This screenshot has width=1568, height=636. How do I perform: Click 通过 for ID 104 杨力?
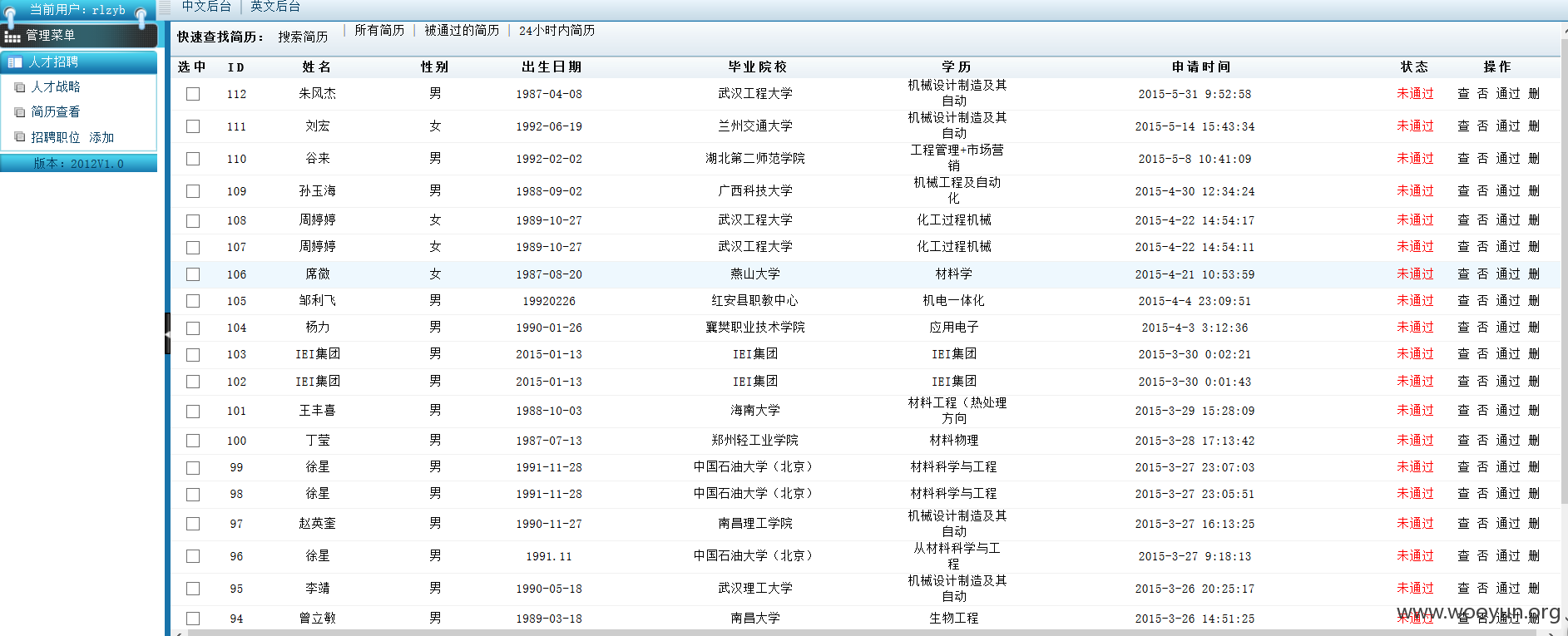[1507, 328]
